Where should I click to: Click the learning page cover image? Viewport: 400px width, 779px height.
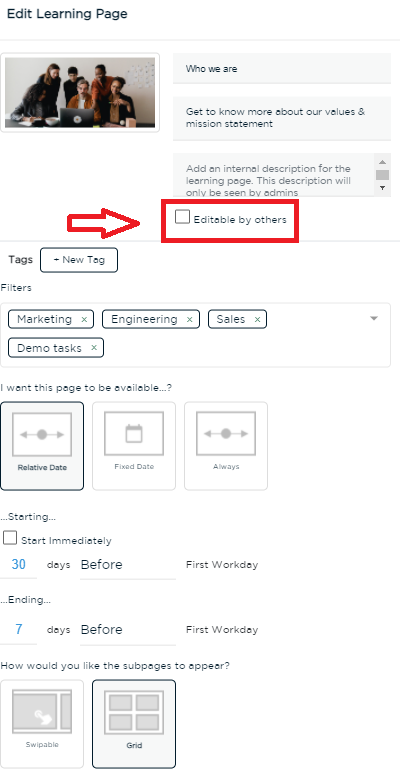pyautogui.click(x=80, y=92)
